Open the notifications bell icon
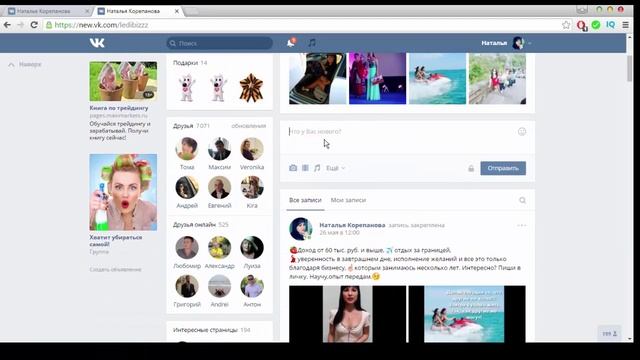 click(x=291, y=43)
